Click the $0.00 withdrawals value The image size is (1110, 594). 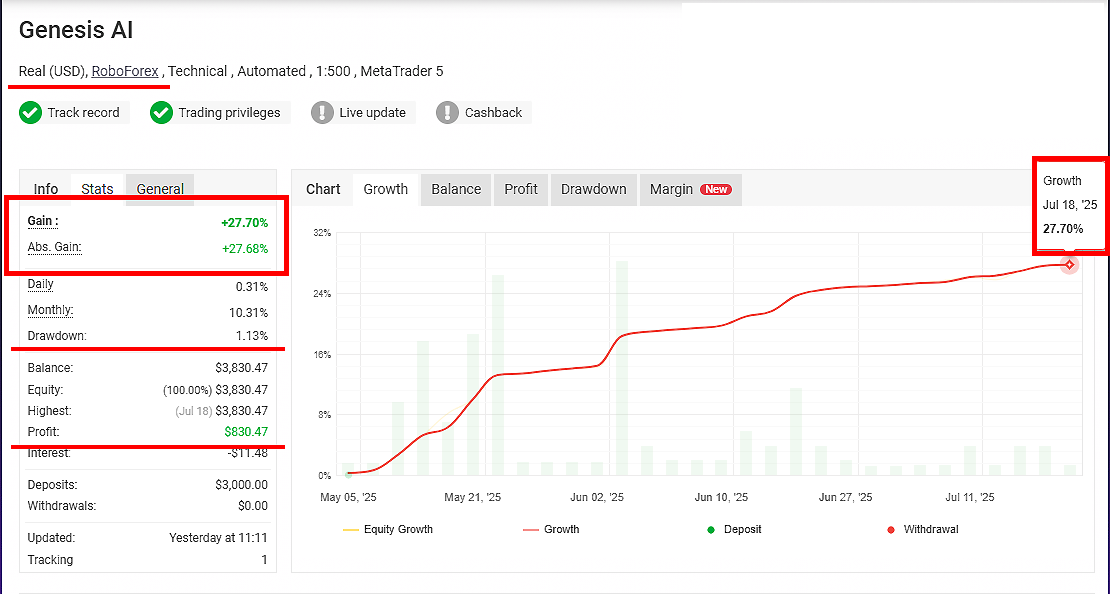pos(253,506)
